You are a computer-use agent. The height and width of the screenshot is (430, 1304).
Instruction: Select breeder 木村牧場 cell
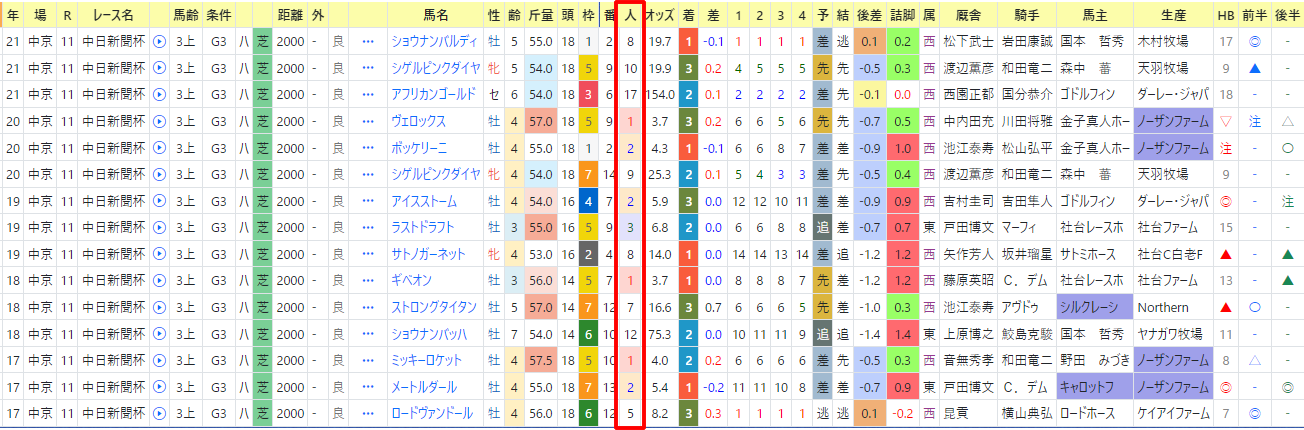point(1174,42)
